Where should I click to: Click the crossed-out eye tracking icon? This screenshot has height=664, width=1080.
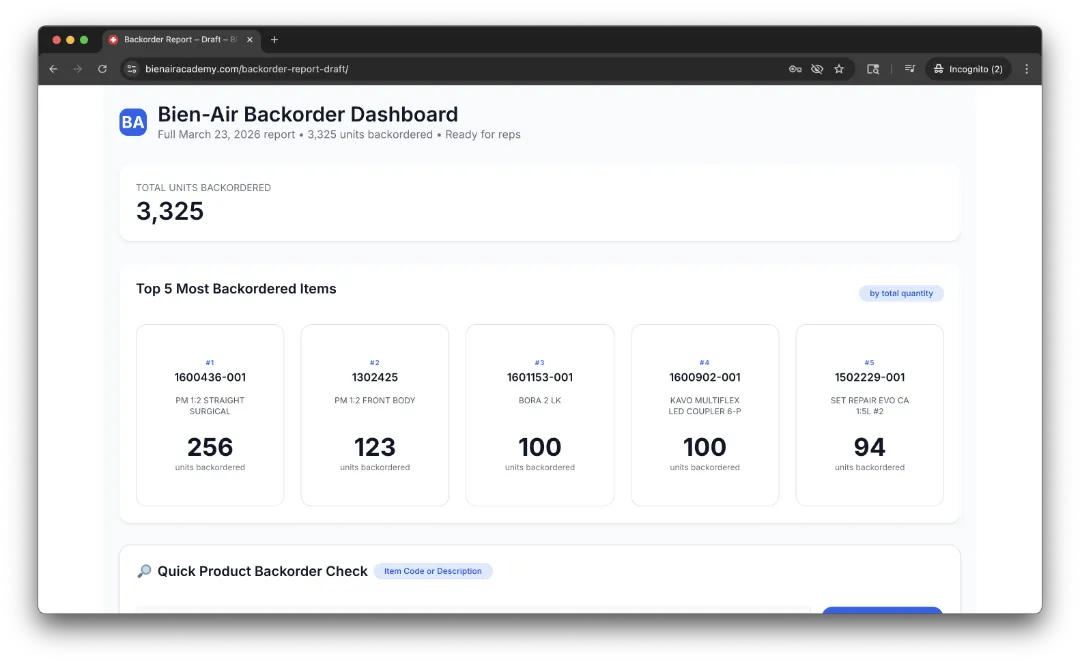[817, 69]
